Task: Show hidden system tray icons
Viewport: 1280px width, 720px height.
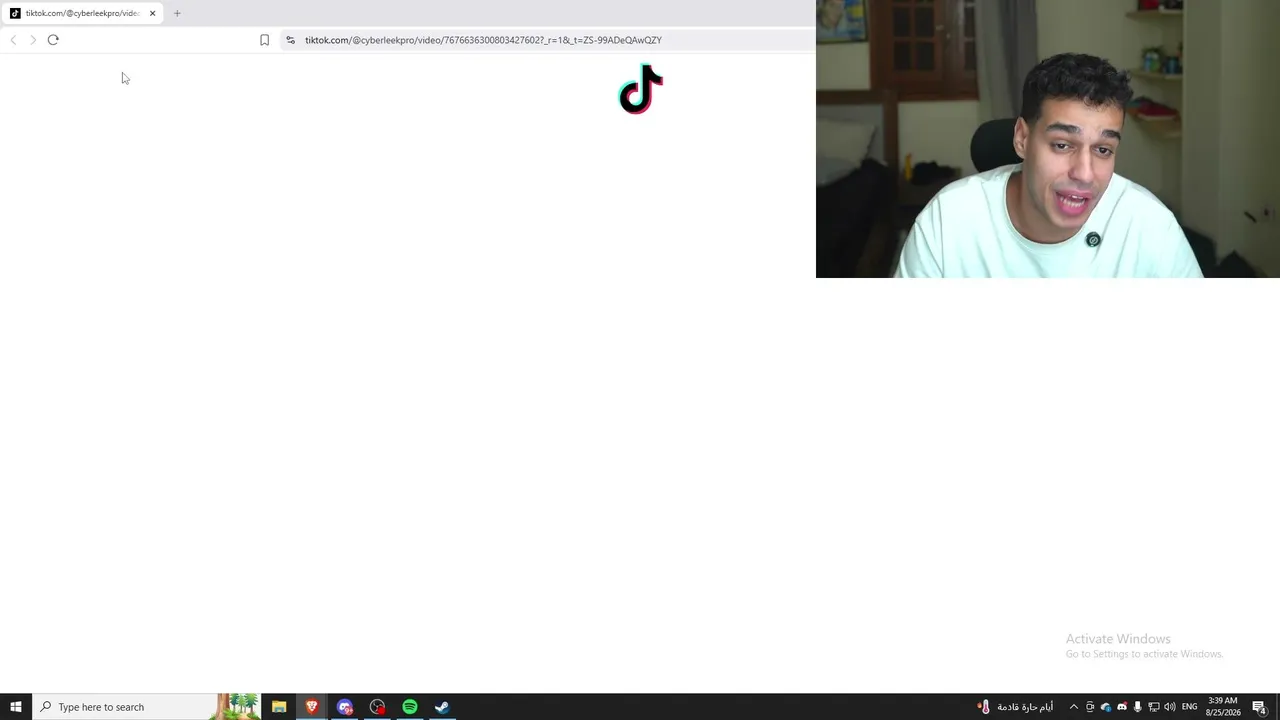Action: pyautogui.click(x=1074, y=707)
